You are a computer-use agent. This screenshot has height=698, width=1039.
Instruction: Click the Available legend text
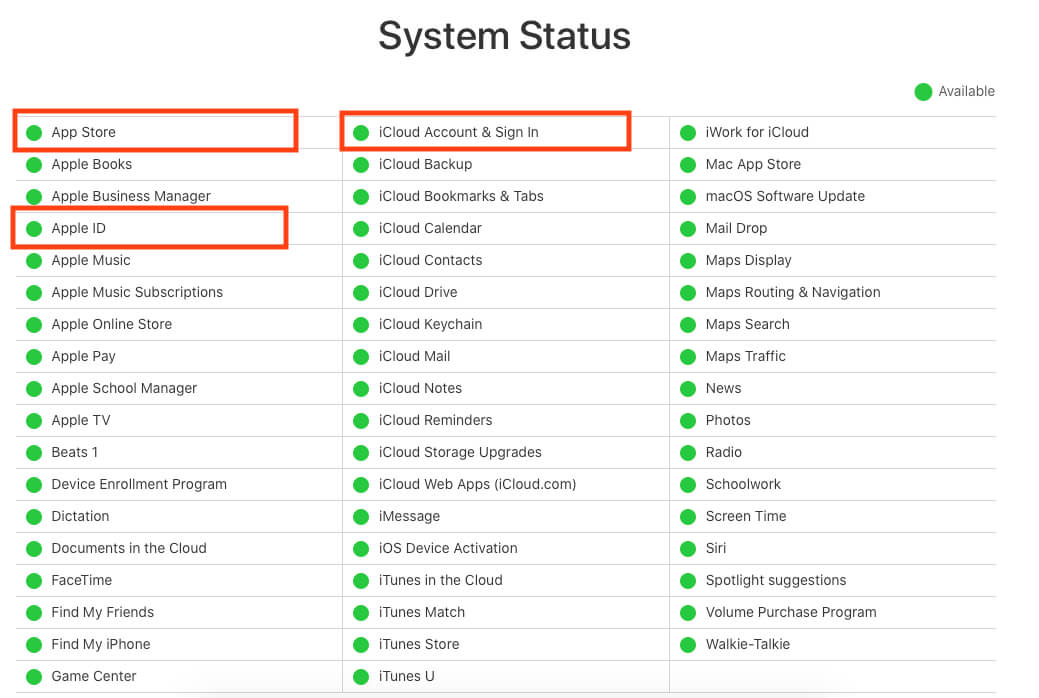click(966, 91)
